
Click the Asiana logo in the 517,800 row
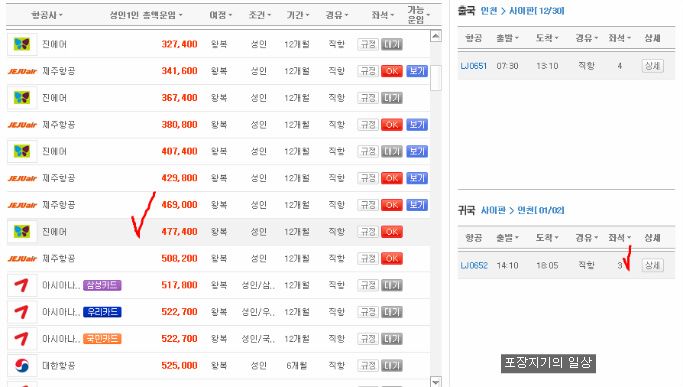tap(22, 285)
